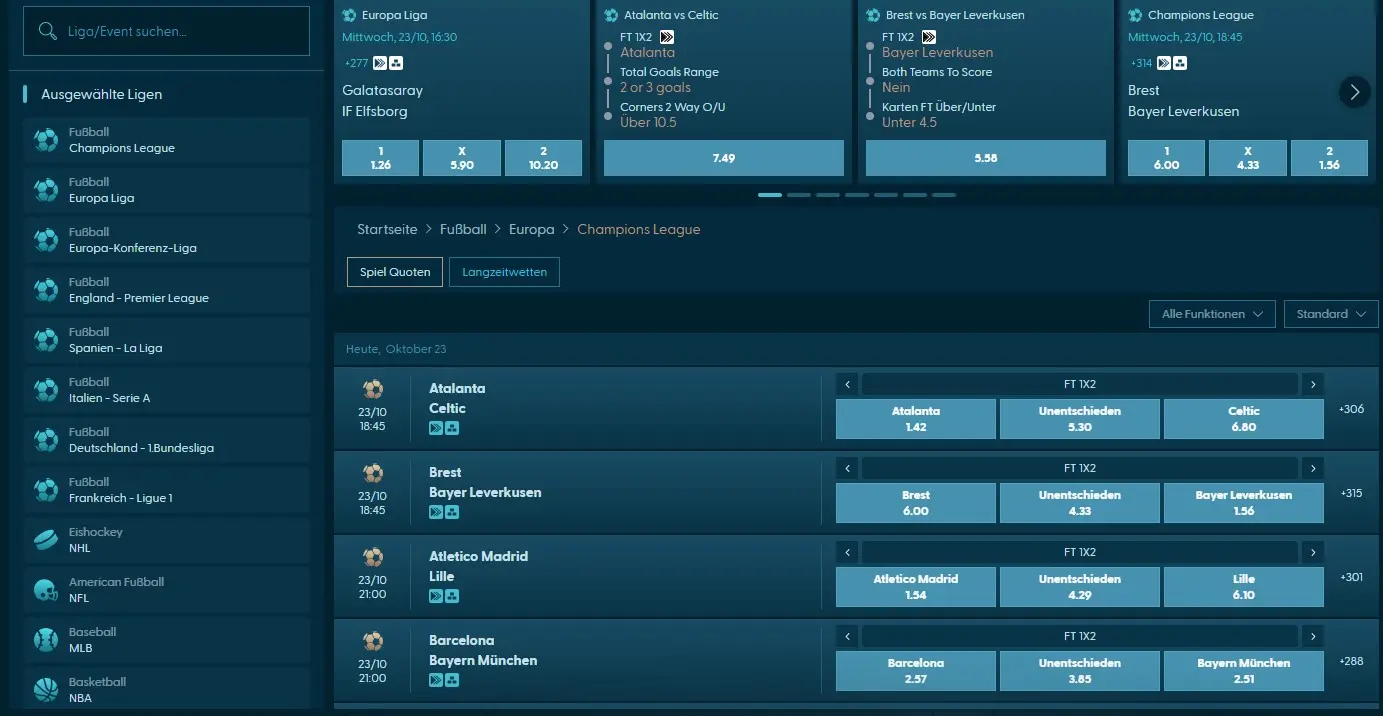Viewport: 1383px width, 716px height.
Task: Click the basketball icon for NBA
Action: click(46, 690)
